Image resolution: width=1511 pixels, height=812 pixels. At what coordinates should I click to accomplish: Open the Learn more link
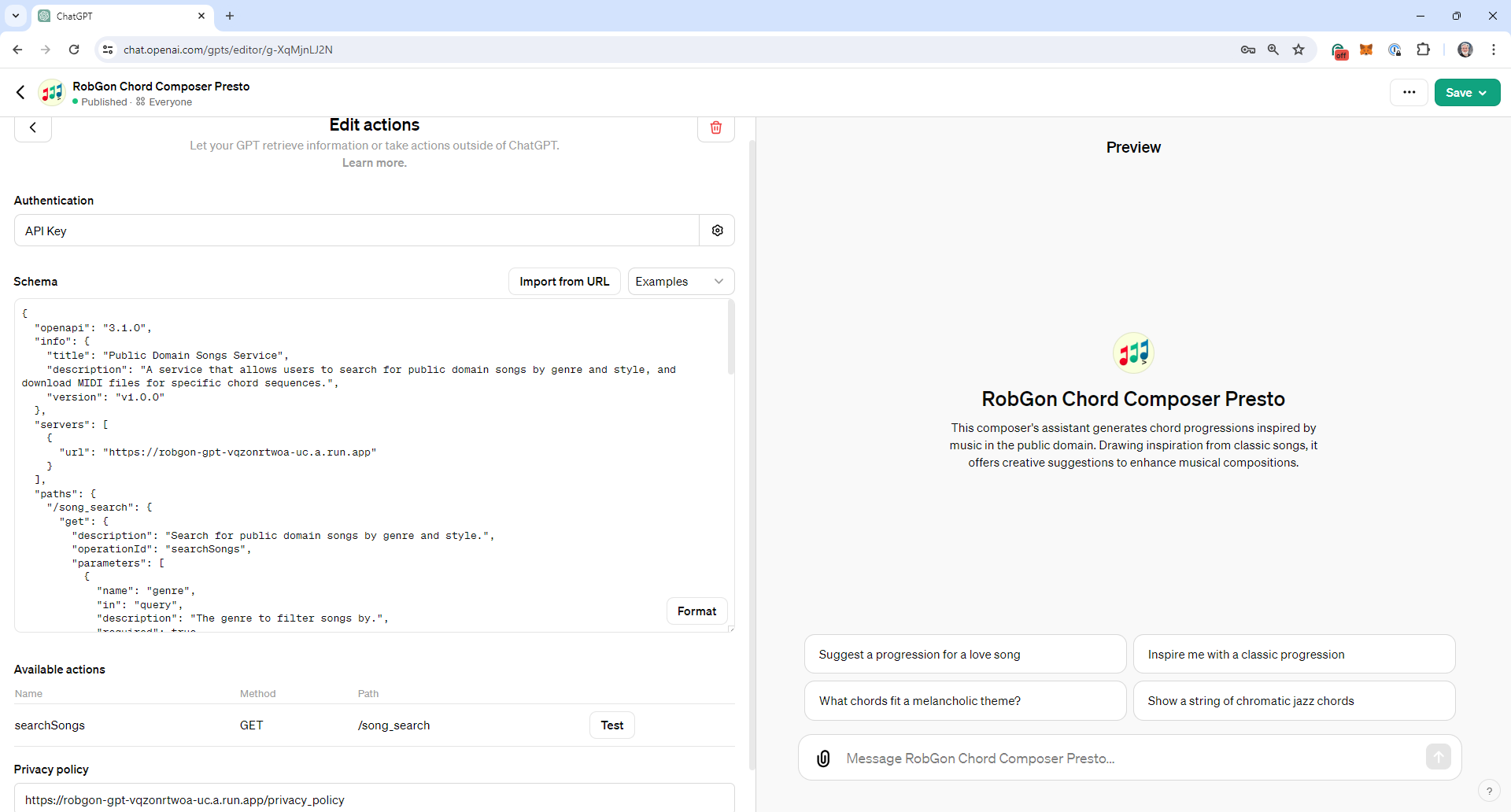375,163
